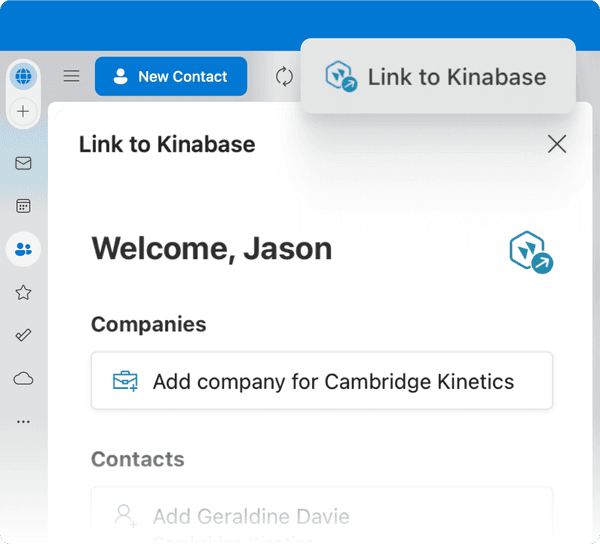
Task: Open the To Do checkmark icon
Action: click(23, 336)
